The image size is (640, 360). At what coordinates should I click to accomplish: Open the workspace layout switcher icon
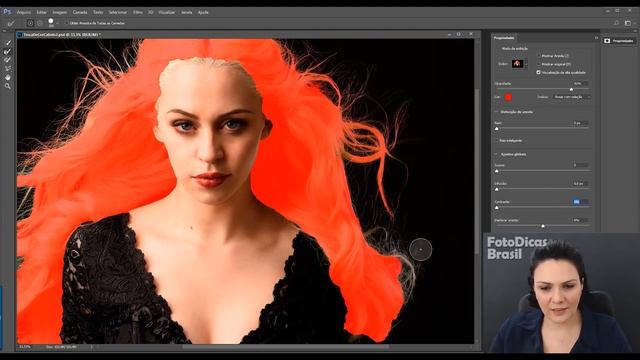[x=628, y=23]
